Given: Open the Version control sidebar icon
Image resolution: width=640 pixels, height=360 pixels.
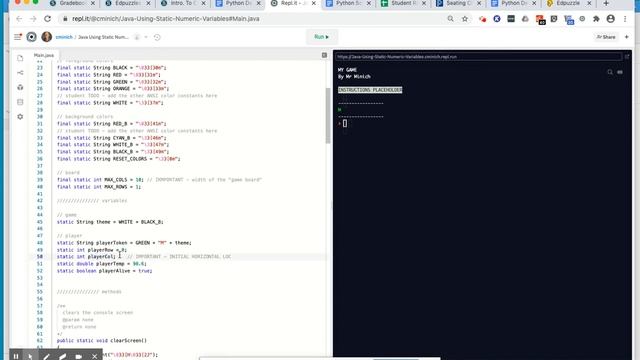Looking at the screenshot, I should click(20, 73).
